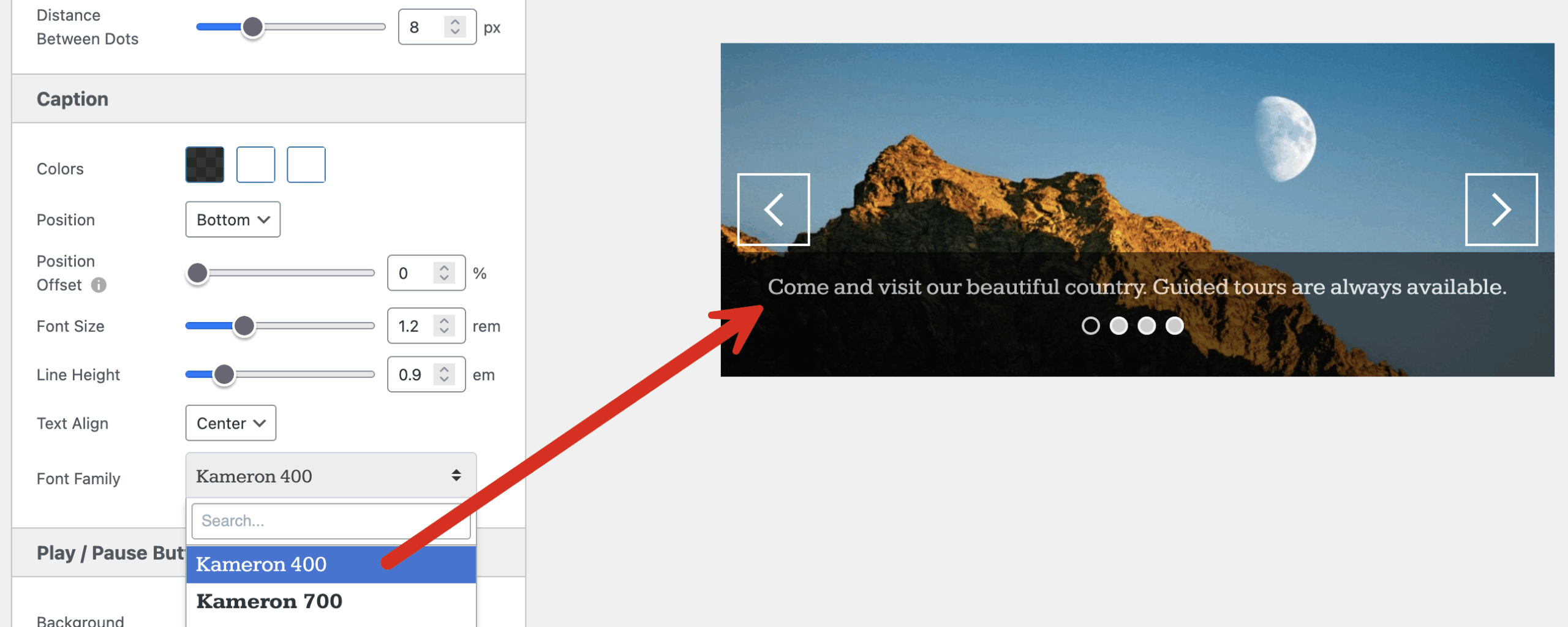Screen dimensions: 1568x627
Task: Select the second slider navigation dot
Action: click(x=1118, y=326)
